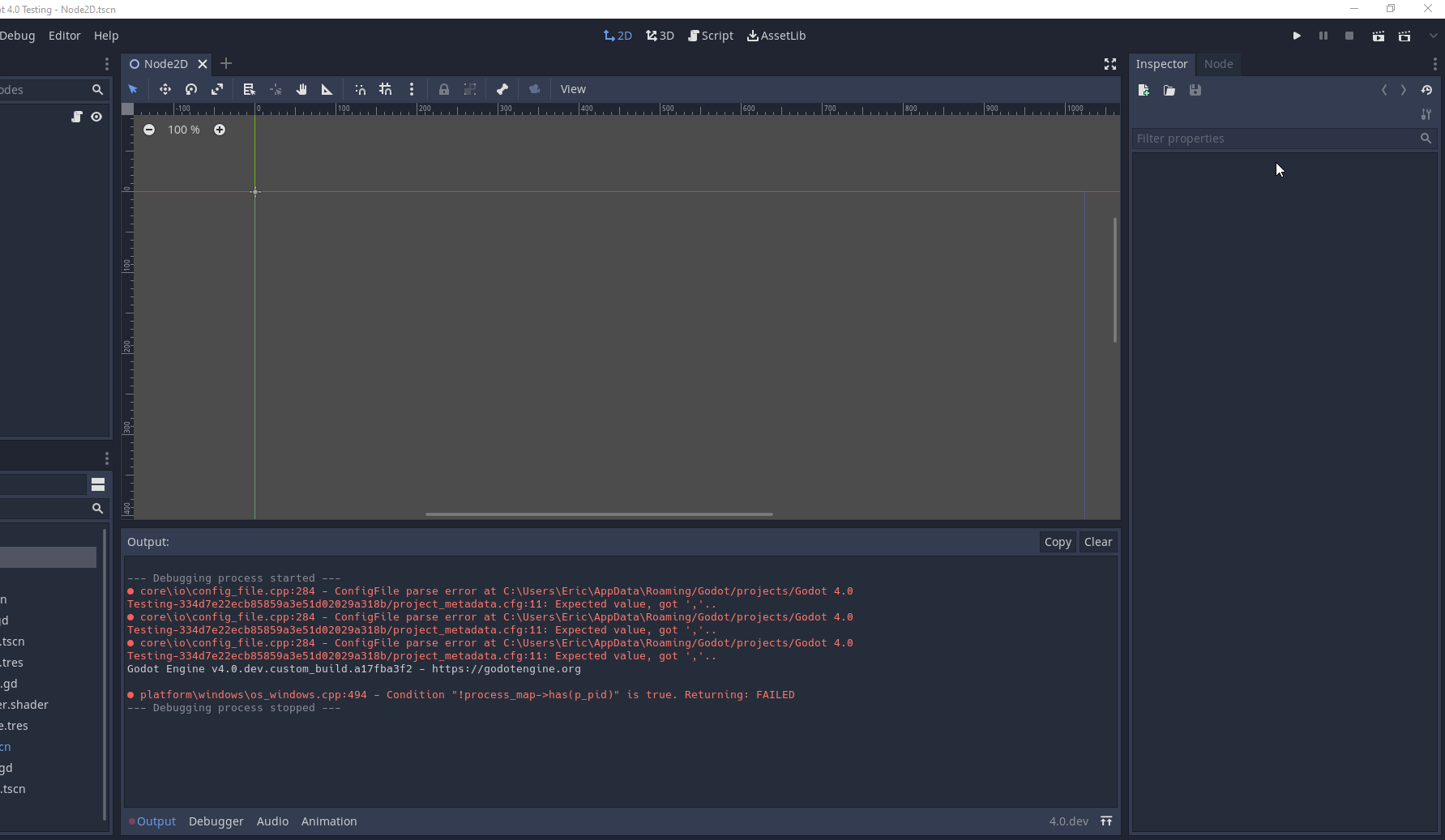1445x840 pixels.
Task: Enable grid snapping
Action: point(386,89)
